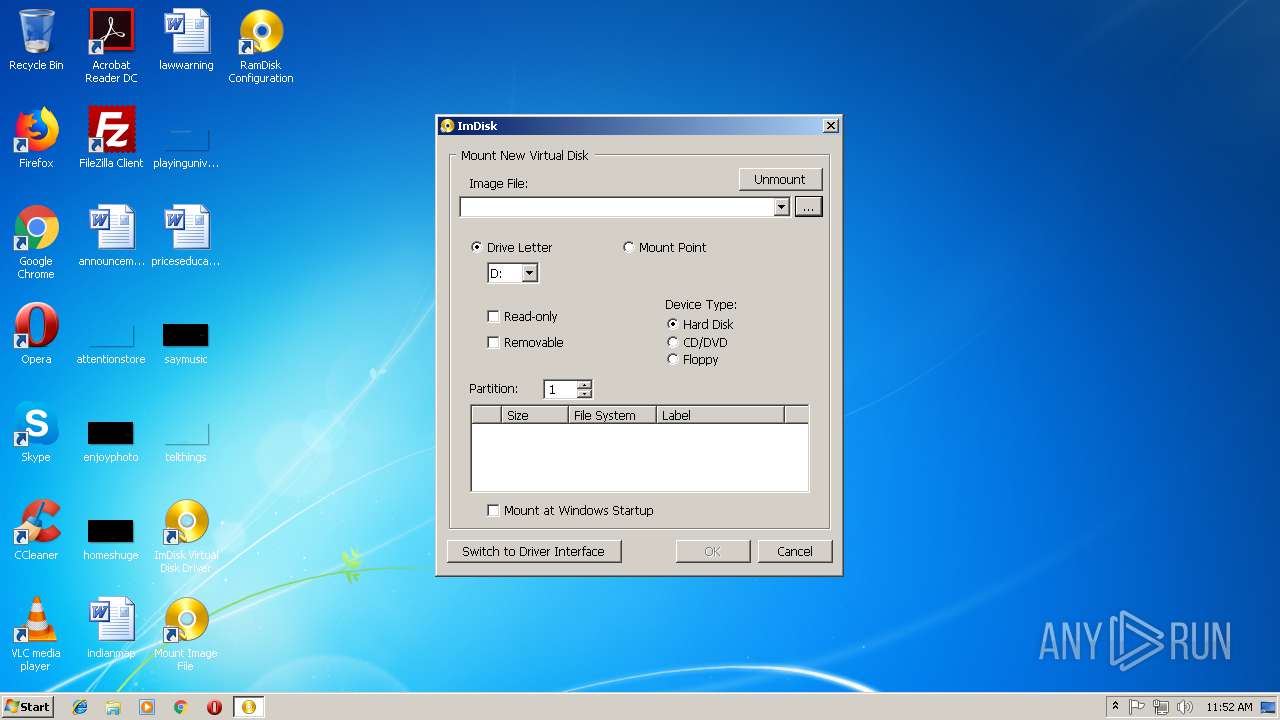
Task: Enable the Read-only checkbox
Action: (x=522, y=316)
